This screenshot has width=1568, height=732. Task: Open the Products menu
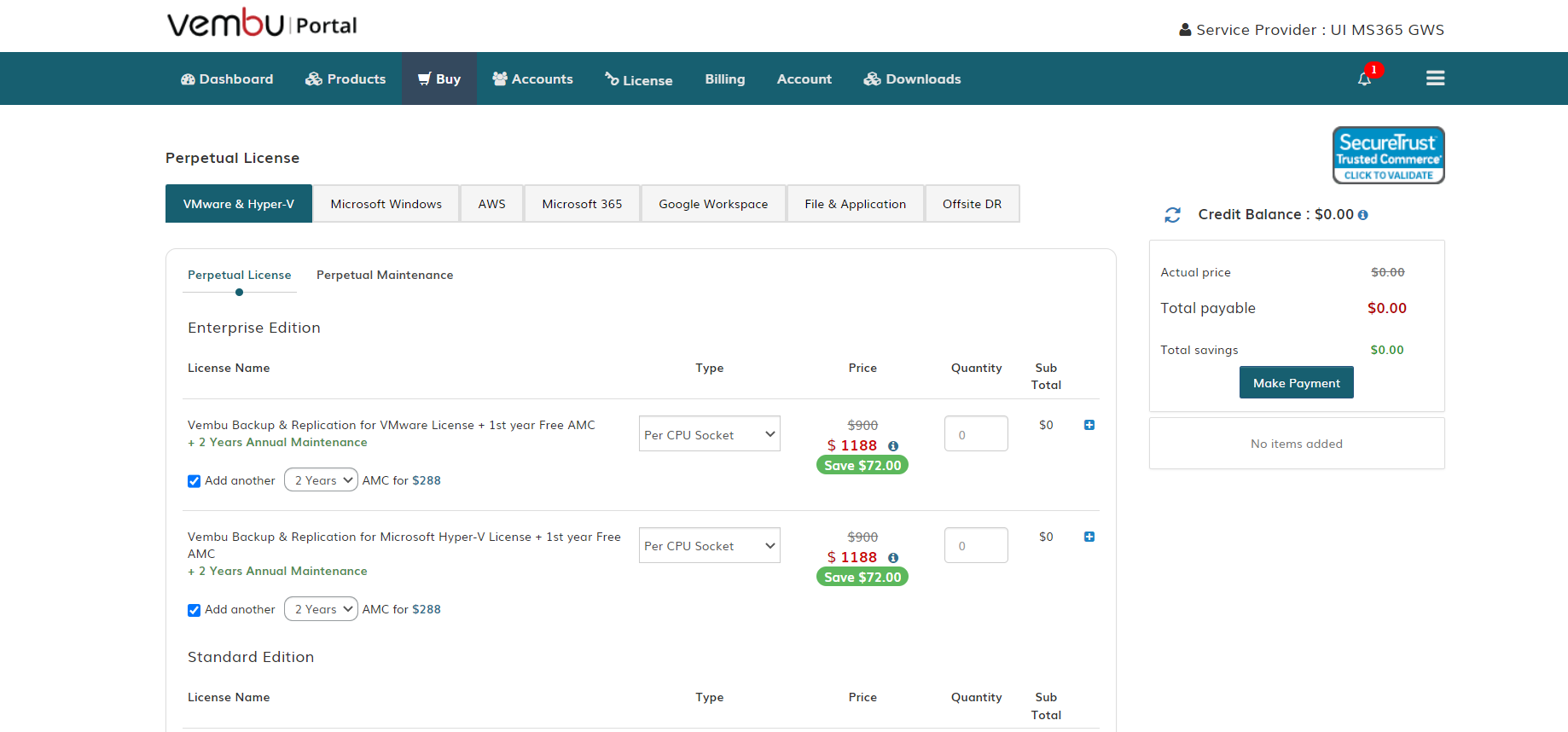(346, 78)
